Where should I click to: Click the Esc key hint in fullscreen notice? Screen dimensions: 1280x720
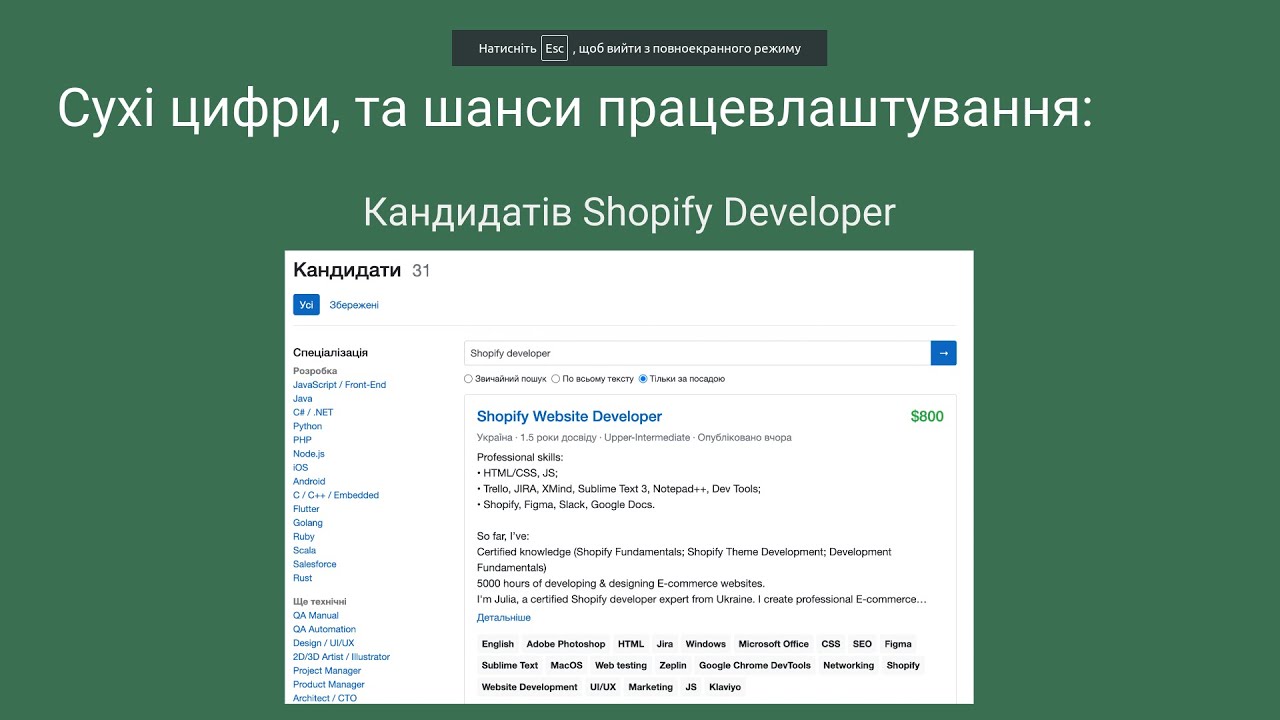[x=554, y=48]
